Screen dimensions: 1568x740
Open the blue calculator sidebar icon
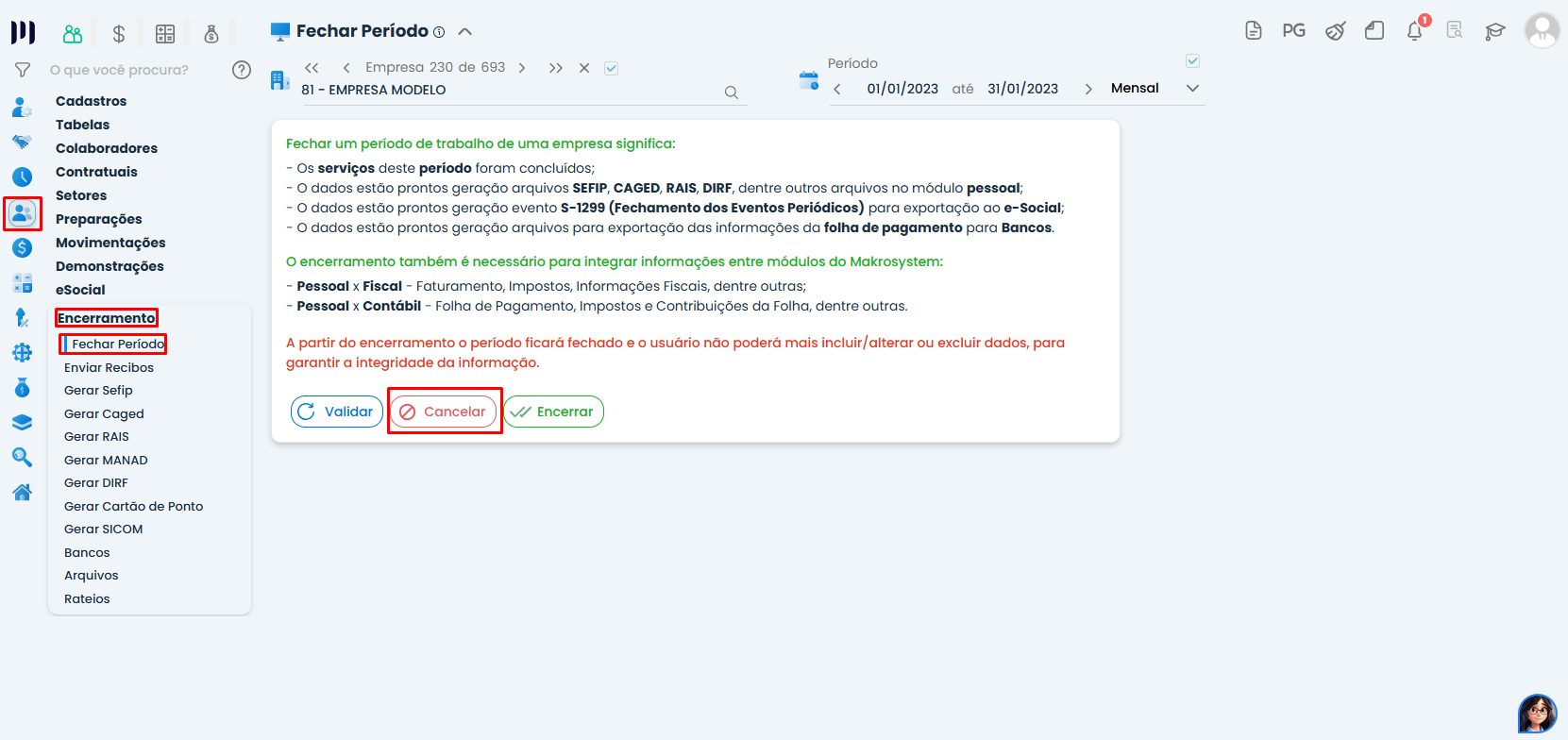[22, 283]
